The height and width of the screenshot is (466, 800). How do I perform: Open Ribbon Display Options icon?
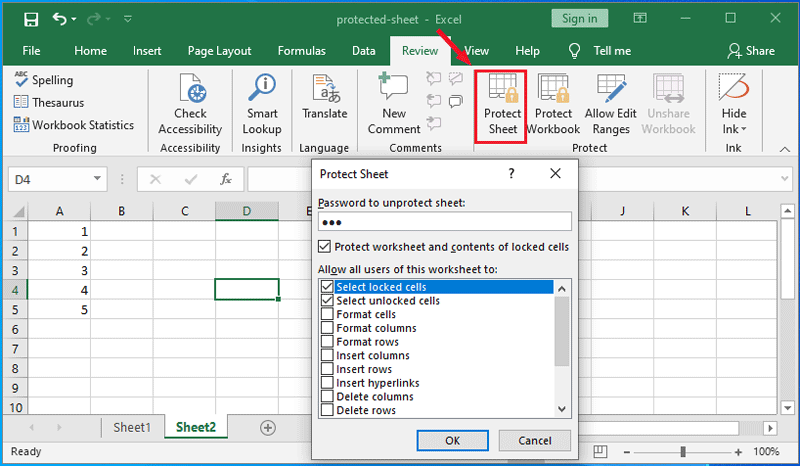click(x=640, y=18)
